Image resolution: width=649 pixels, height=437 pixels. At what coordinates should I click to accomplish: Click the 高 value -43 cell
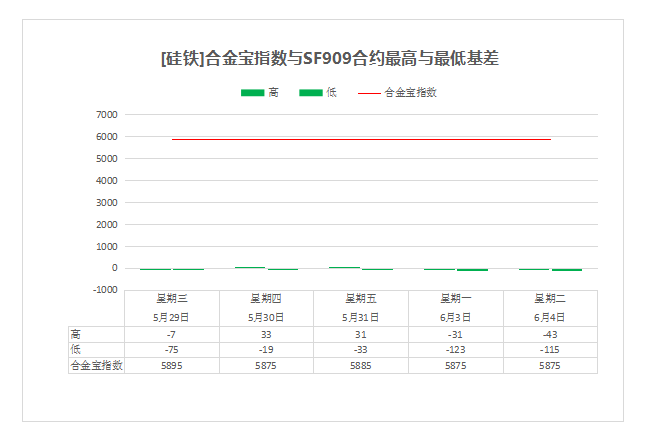coord(550,334)
